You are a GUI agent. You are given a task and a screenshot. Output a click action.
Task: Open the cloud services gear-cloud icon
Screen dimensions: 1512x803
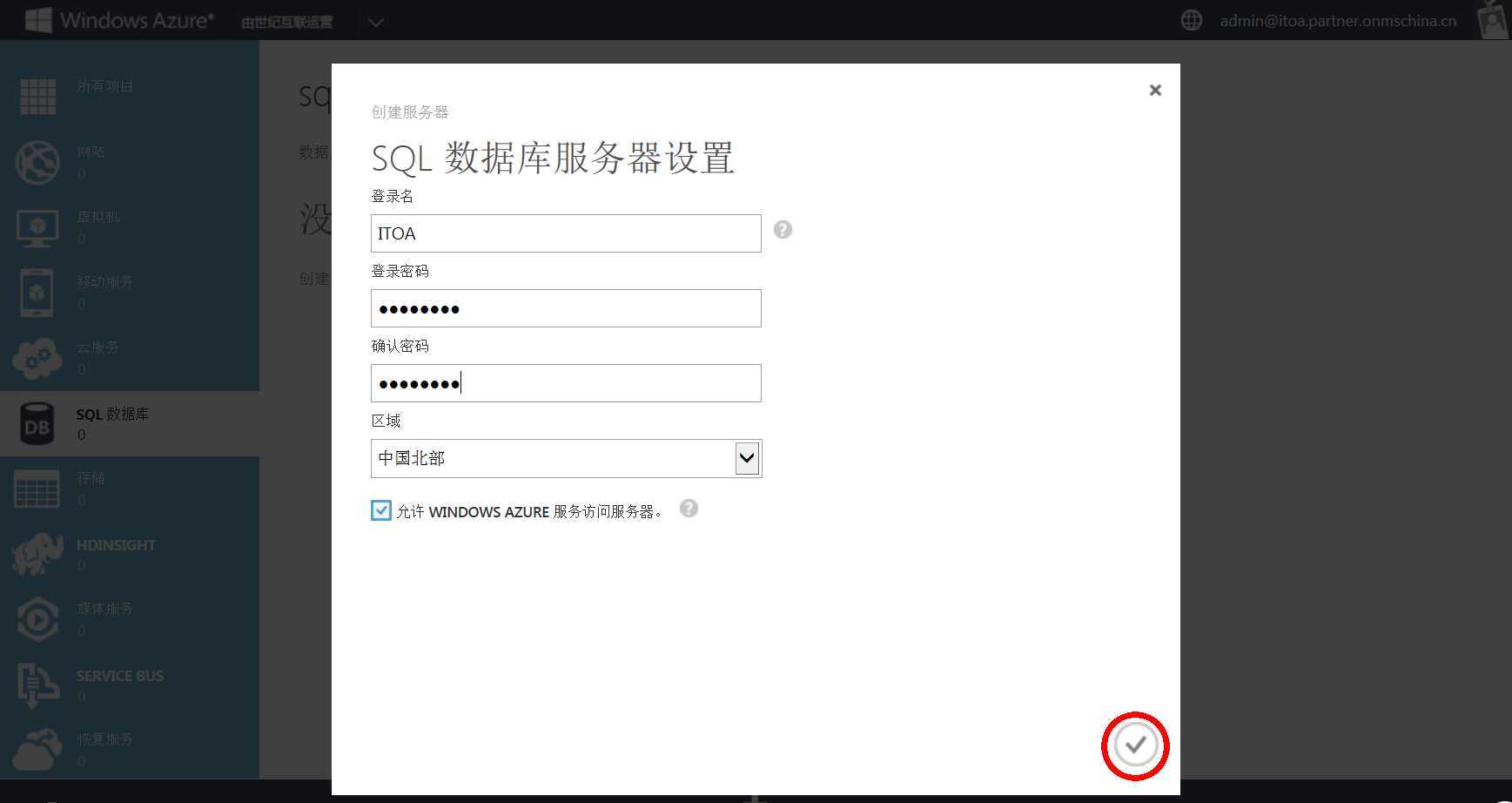point(37,358)
